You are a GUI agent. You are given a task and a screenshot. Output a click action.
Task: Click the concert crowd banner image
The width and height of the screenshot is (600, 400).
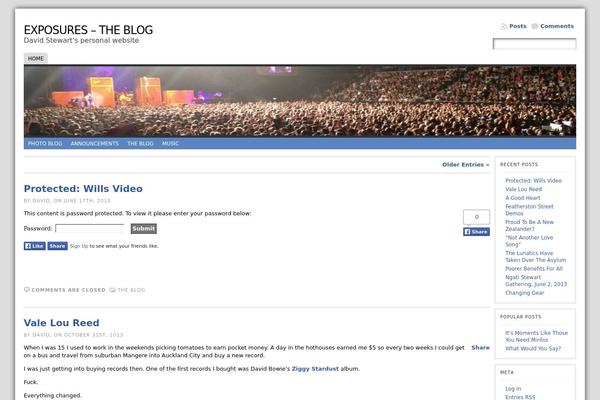[300, 101]
